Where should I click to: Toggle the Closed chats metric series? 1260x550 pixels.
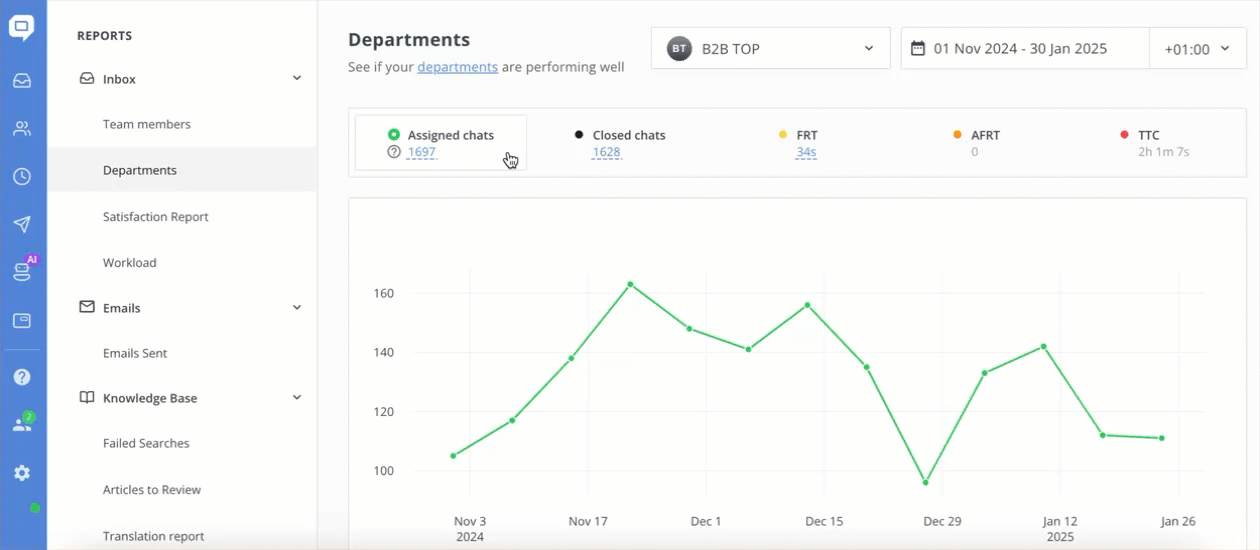[x=628, y=135]
